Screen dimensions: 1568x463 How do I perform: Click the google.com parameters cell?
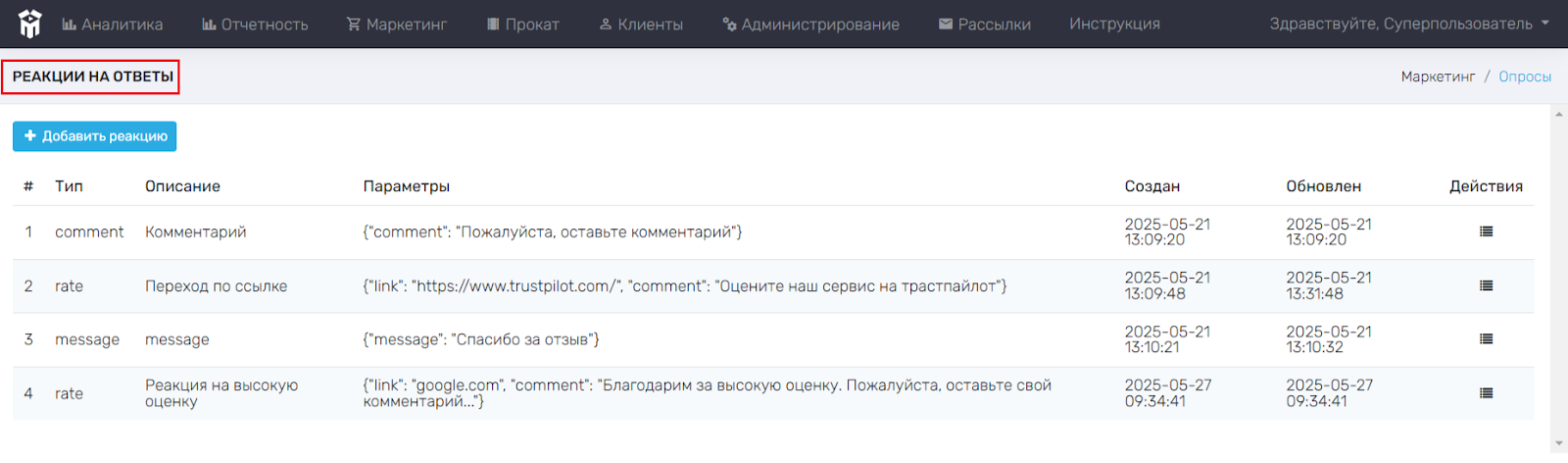point(707,392)
